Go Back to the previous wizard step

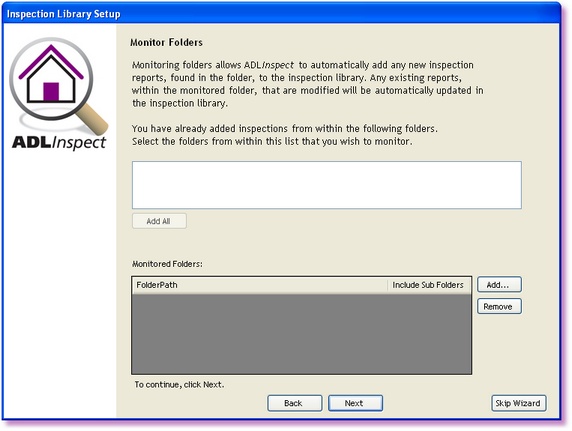coord(295,403)
